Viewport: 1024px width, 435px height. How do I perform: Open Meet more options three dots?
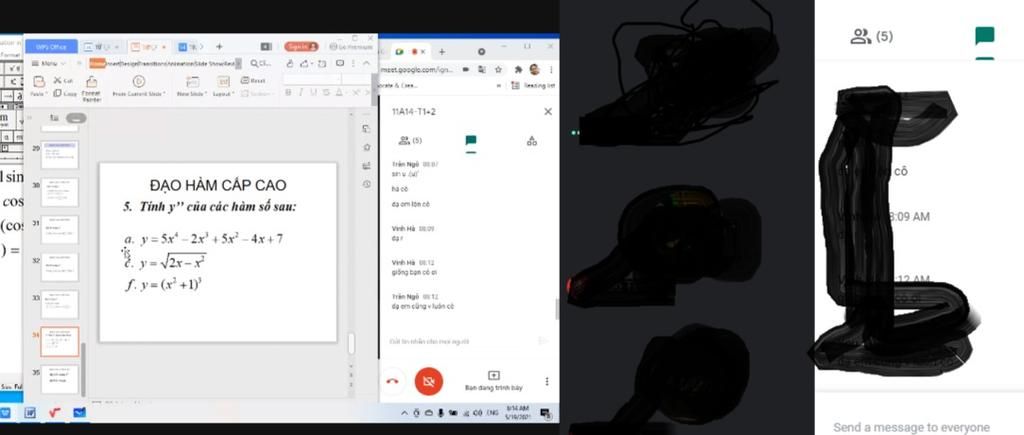tap(547, 381)
